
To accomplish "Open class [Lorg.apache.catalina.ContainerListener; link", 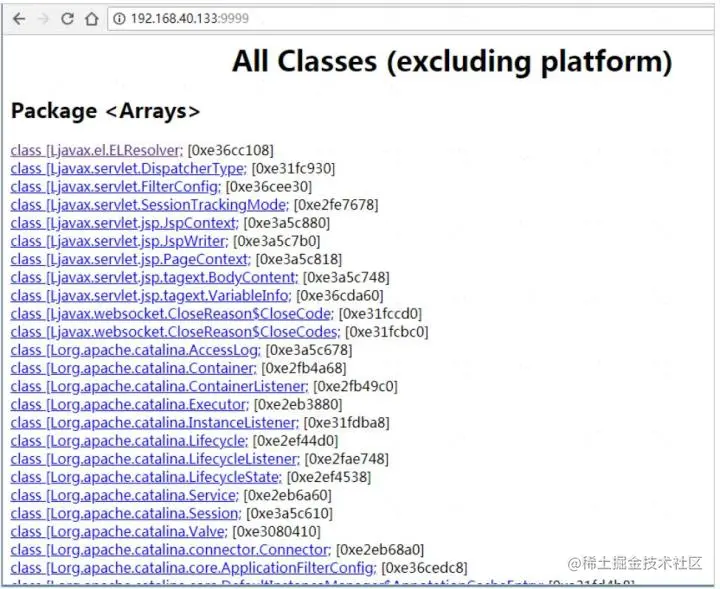I will 159,387.
